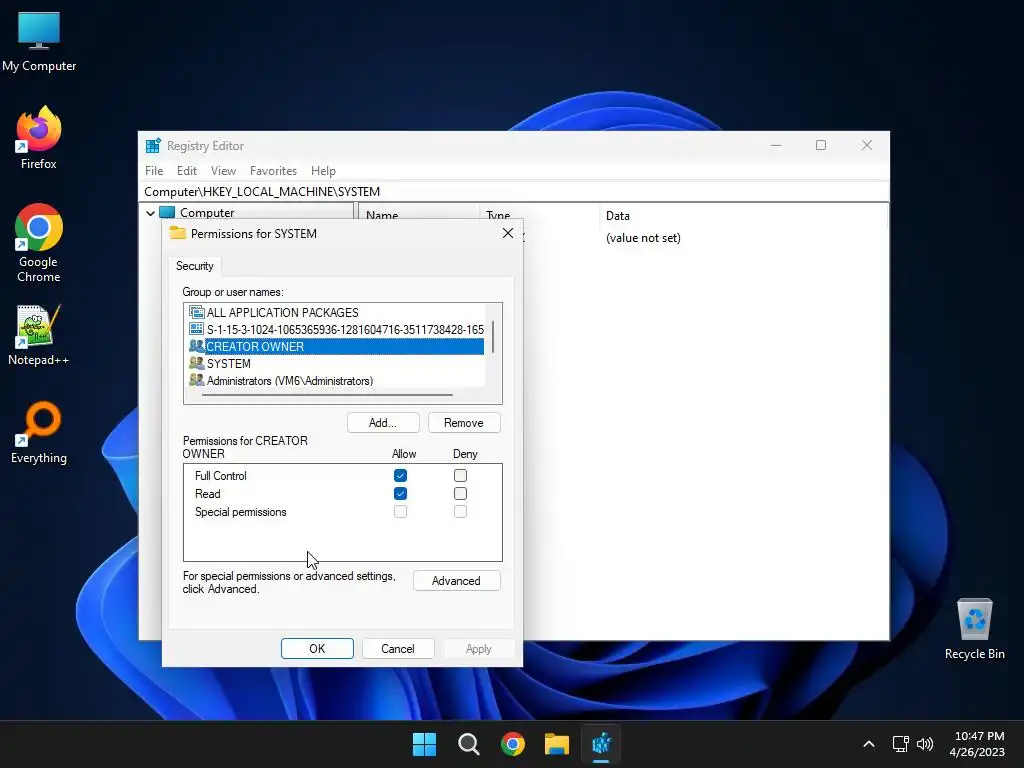The height and width of the screenshot is (768, 1024).
Task: Toggle Allow for Special permissions
Action: [400, 511]
